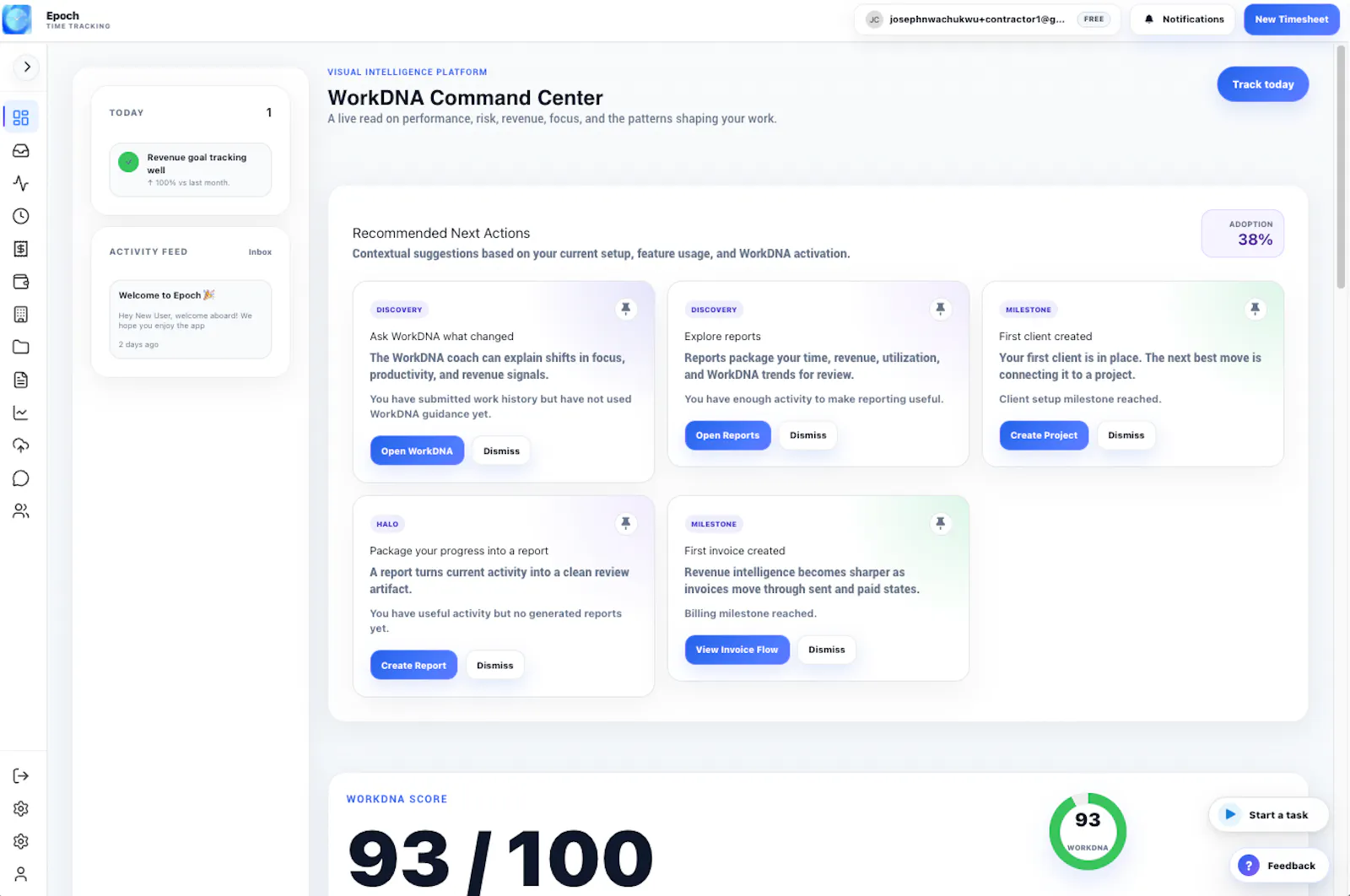The image size is (1350, 896).
Task: Click the Open Reports button
Action: [x=728, y=435]
